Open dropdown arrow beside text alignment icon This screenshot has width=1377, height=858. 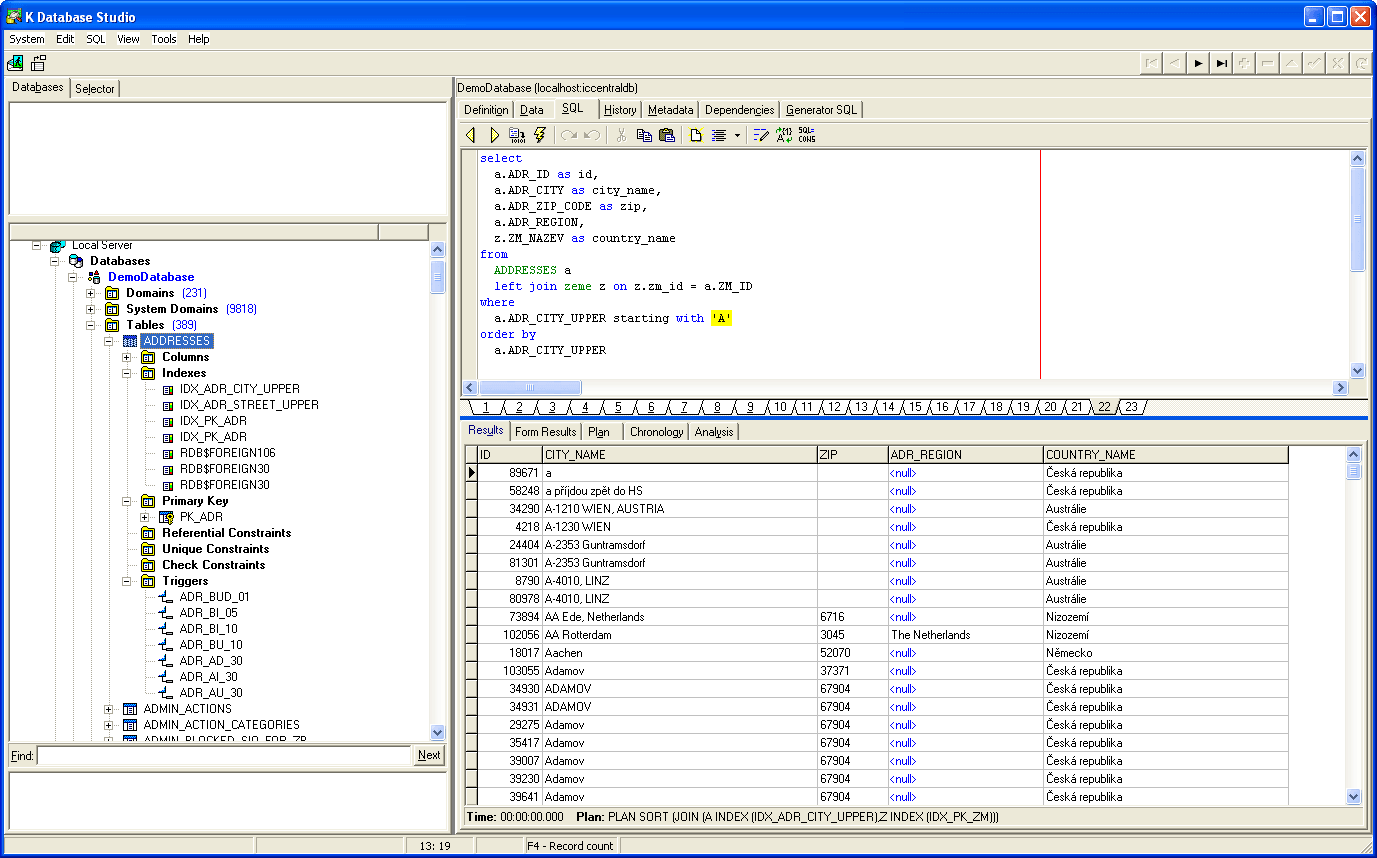pyautogui.click(x=737, y=135)
